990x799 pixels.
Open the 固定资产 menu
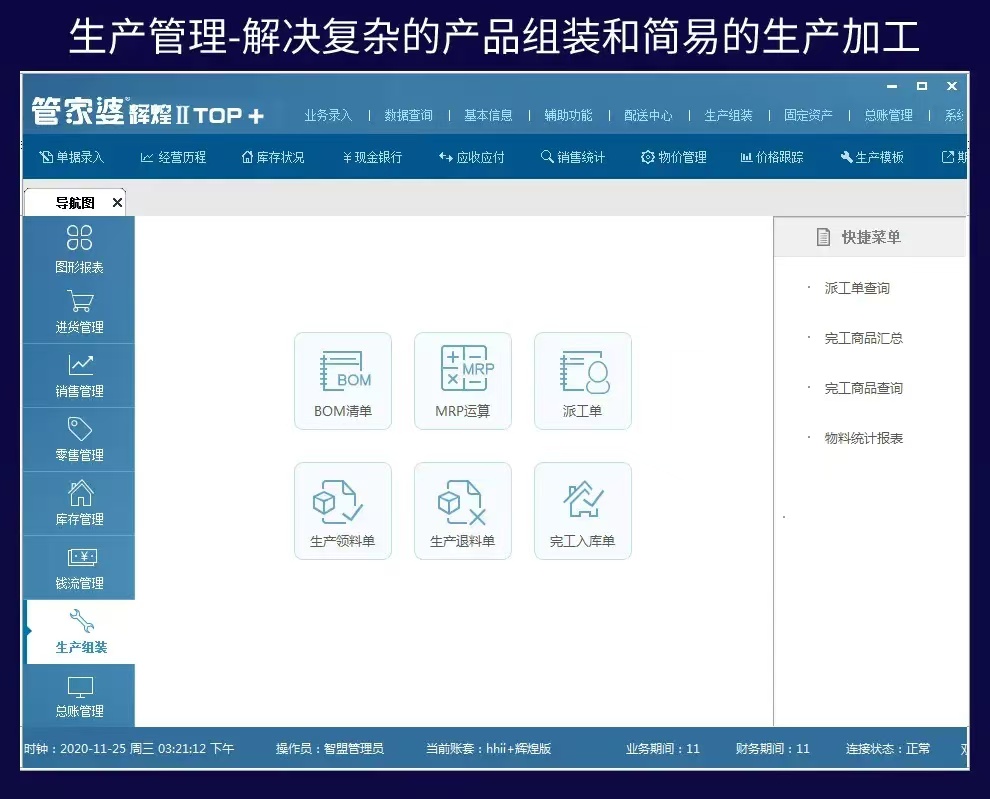tap(808, 115)
